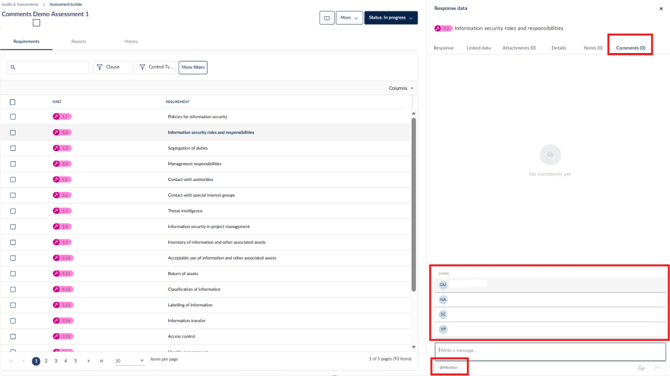Open the More dropdown menu
The image size is (670, 376).
pyautogui.click(x=349, y=18)
